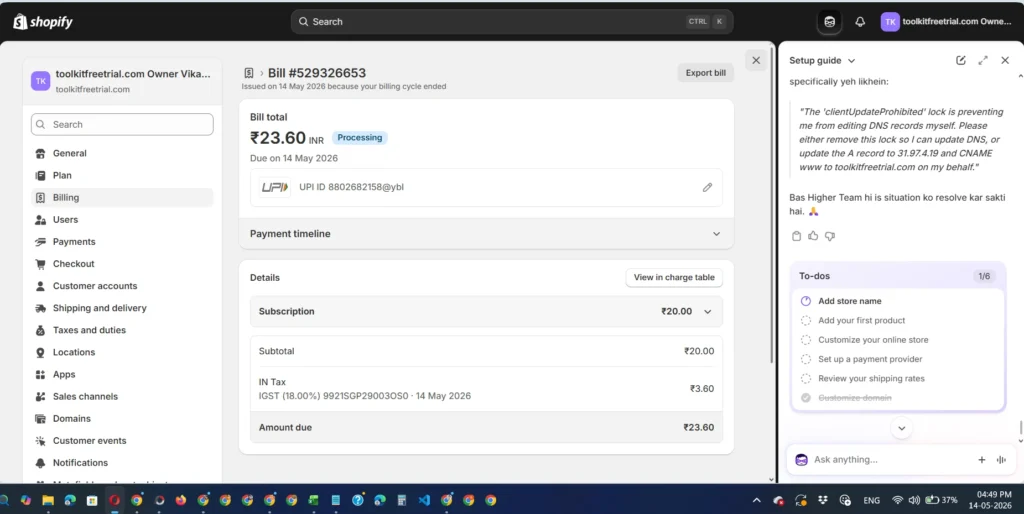Image resolution: width=1024 pixels, height=514 pixels.
Task: Open Visual Studio Code from taskbar
Action: (424, 500)
